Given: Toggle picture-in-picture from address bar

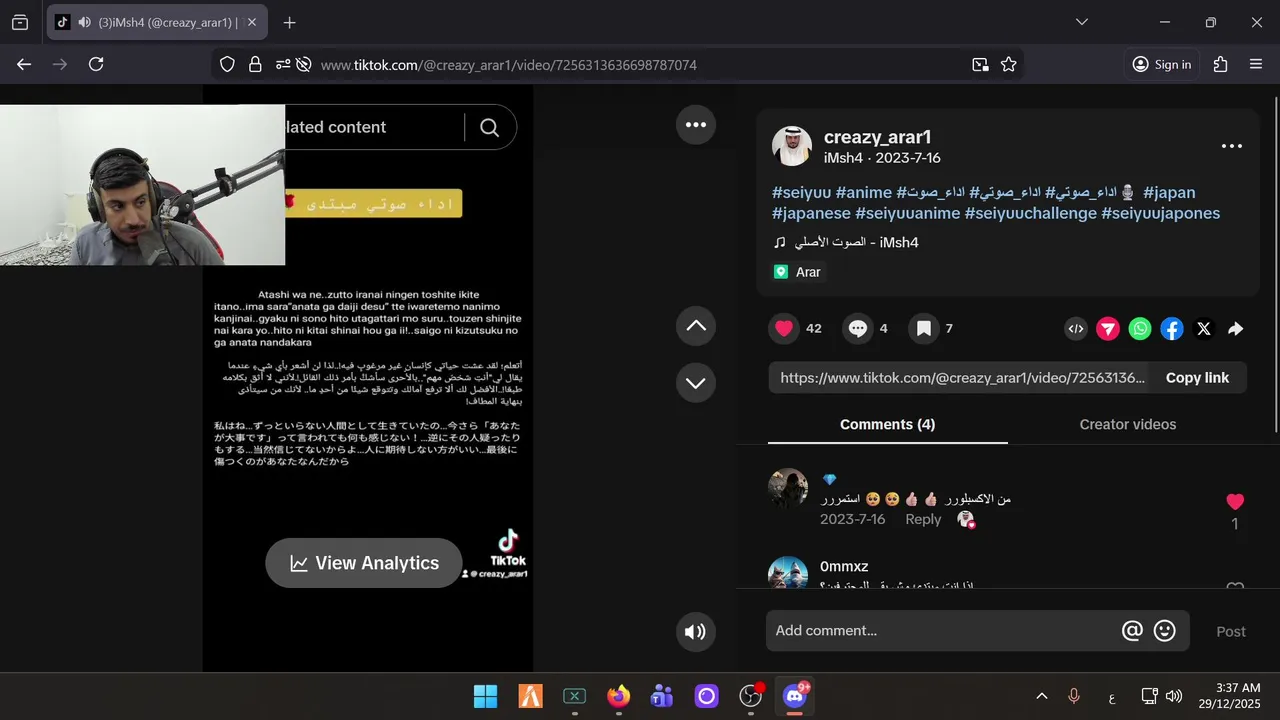Looking at the screenshot, I should tap(980, 64).
